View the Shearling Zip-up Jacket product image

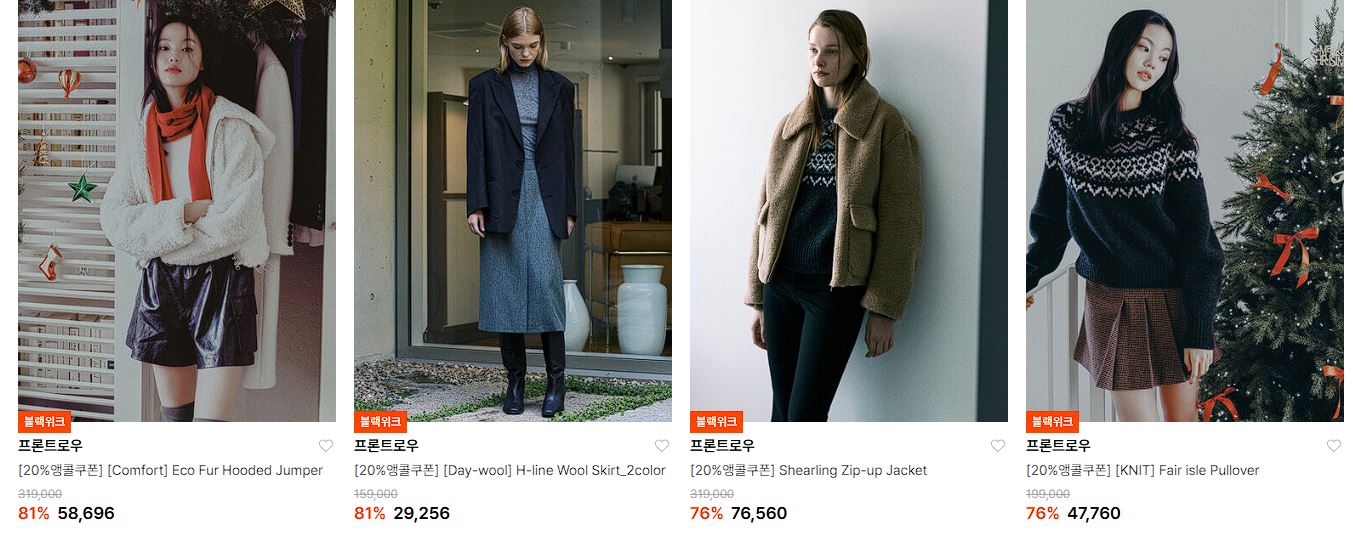point(849,210)
